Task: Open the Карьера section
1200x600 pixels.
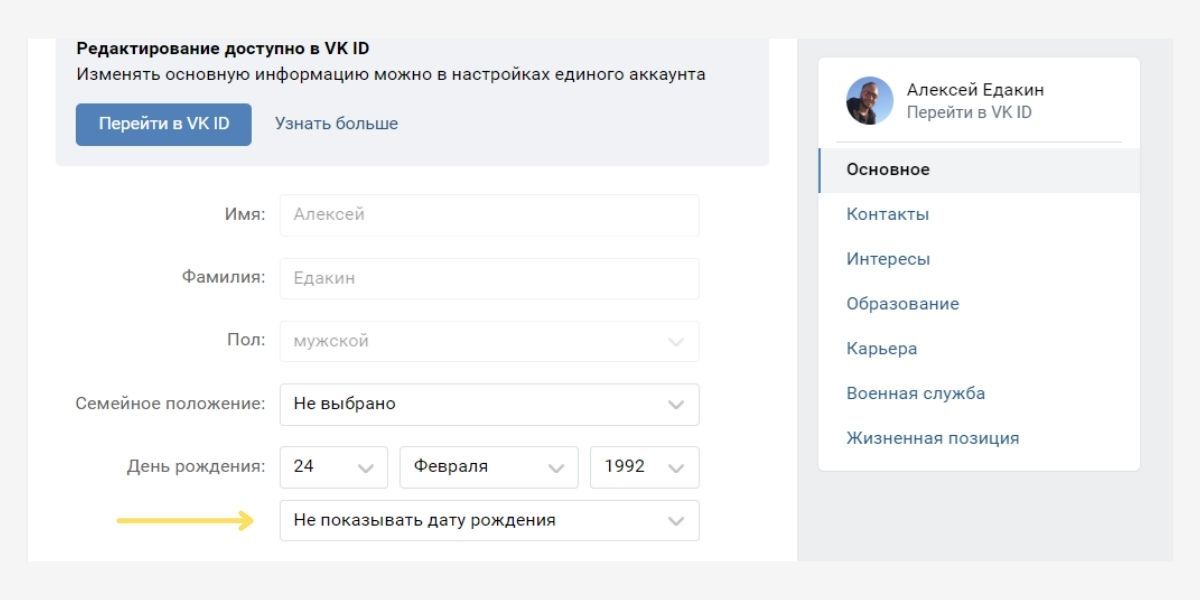Action: click(x=881, y=349)
